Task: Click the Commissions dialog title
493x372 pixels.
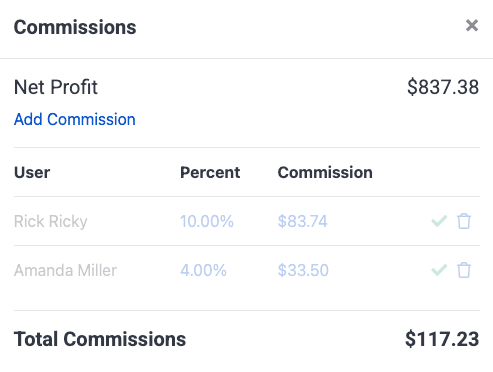Action: pyautogui.click(x=75, y=27)
